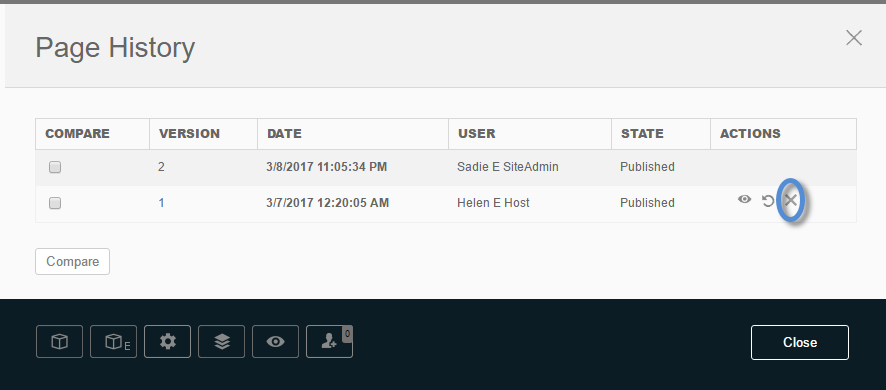Restore version 1 using the rollback arrow icon

(767, 201)
